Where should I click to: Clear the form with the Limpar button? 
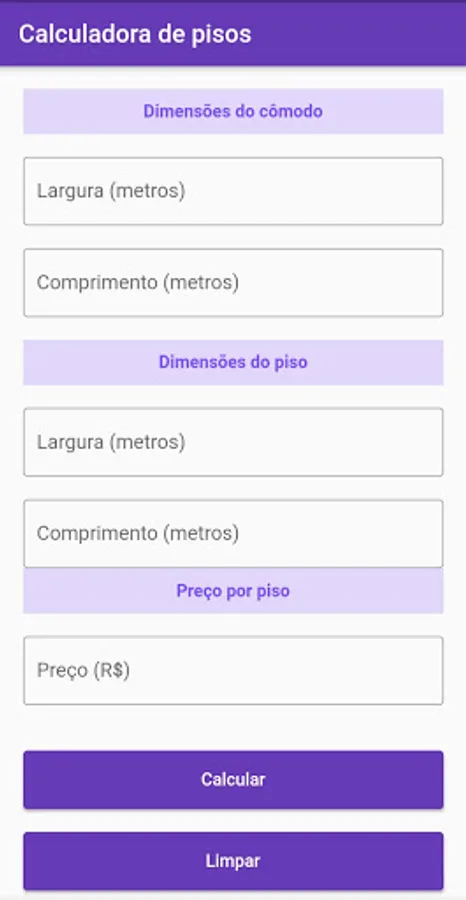pyautogui.click(x=233, y=861)
